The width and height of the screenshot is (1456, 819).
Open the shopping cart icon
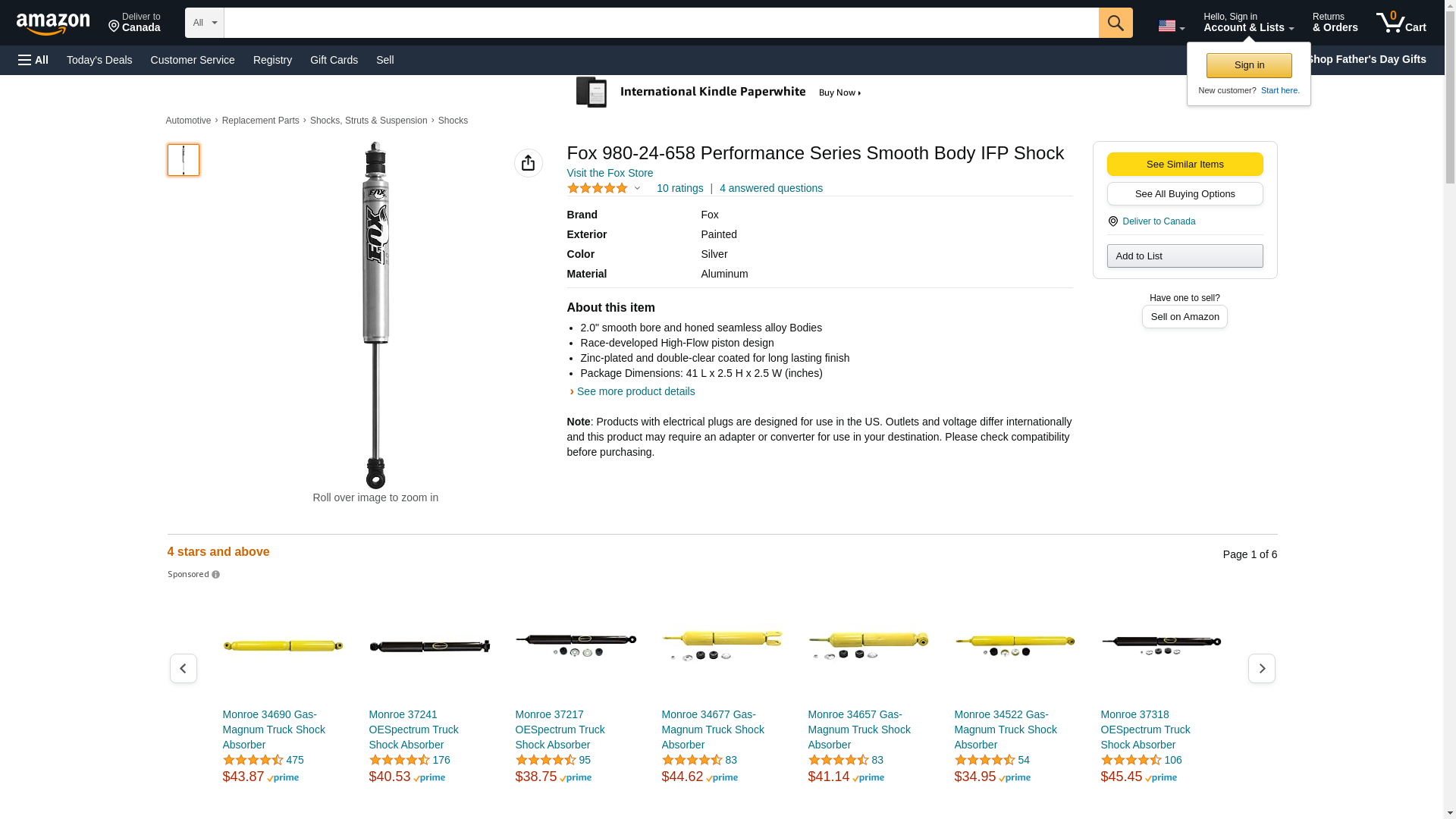[x=1401, y=23]
